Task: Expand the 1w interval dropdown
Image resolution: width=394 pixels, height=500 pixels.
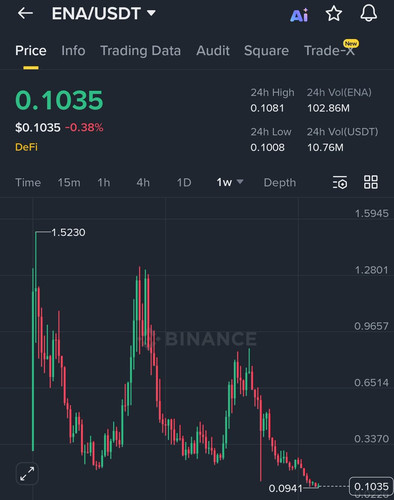Action: 230,182
